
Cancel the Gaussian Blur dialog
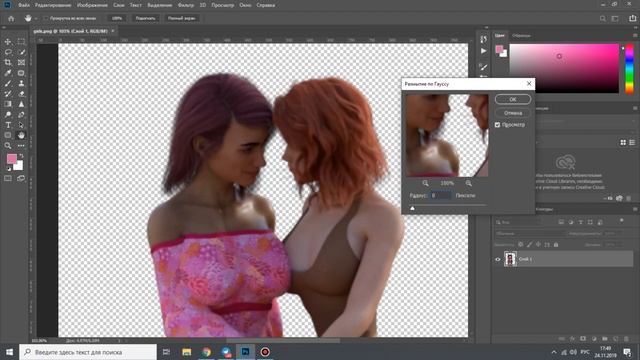click(513, 113)
